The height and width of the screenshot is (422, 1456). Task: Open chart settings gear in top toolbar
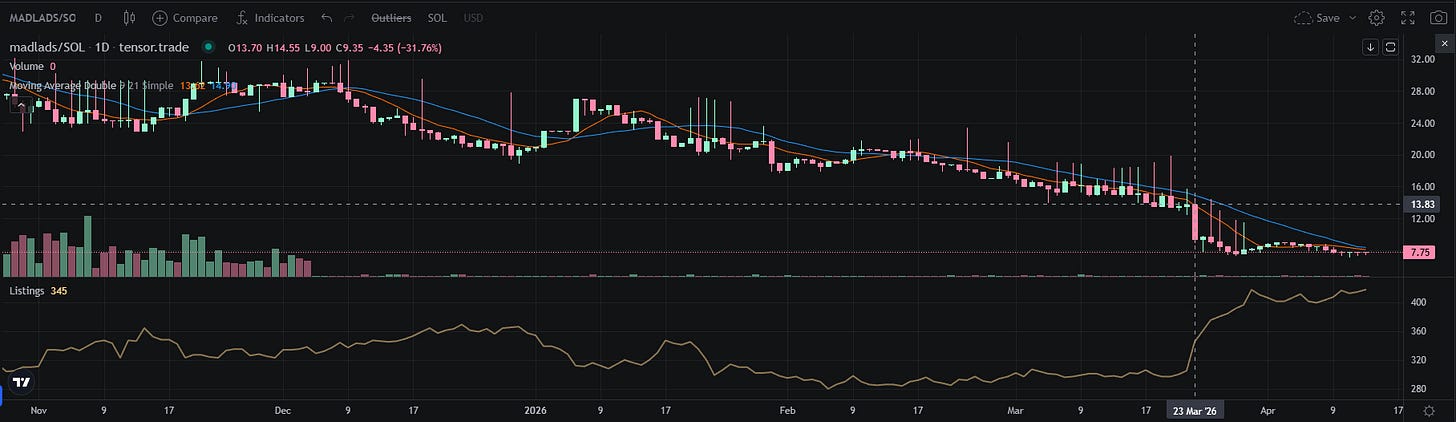1376,18
